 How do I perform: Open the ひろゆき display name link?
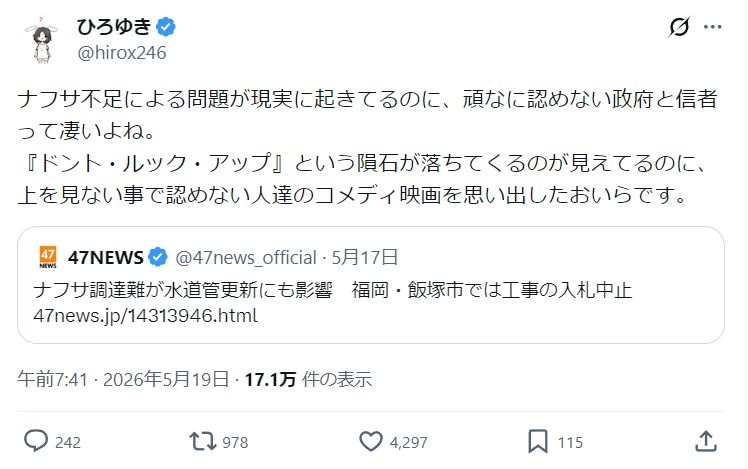click(x=114, y=27)
